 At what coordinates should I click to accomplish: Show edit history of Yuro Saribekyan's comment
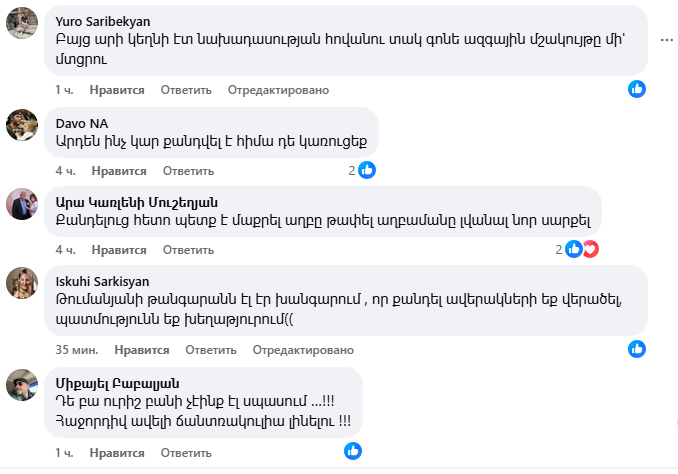pyautogui.click(x=278, y=90)
